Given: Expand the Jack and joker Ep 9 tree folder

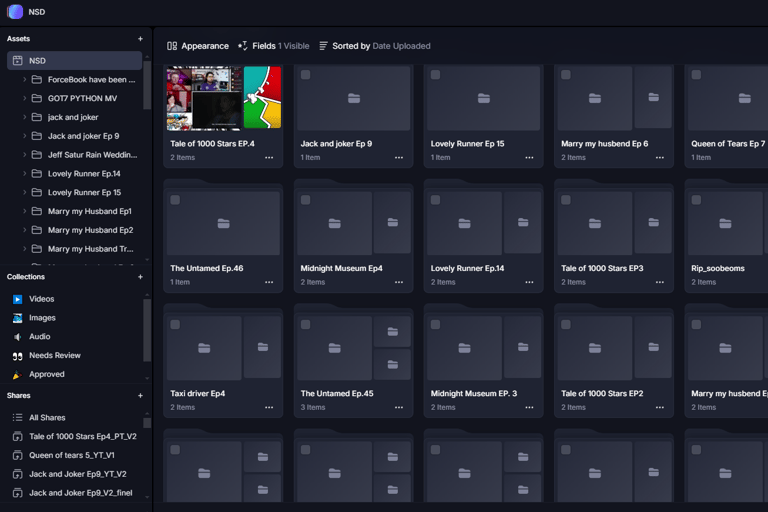Looking at the screenshot, I should click(24, 136).
